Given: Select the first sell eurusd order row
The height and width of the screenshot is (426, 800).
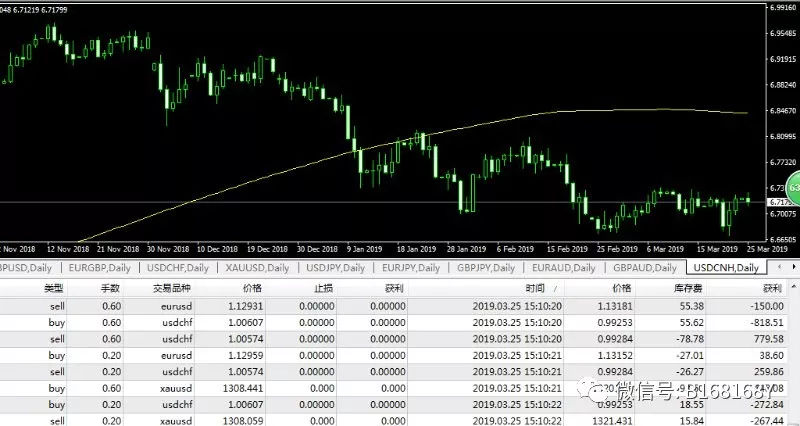Looking at the screenshot, I should (400, 305).
